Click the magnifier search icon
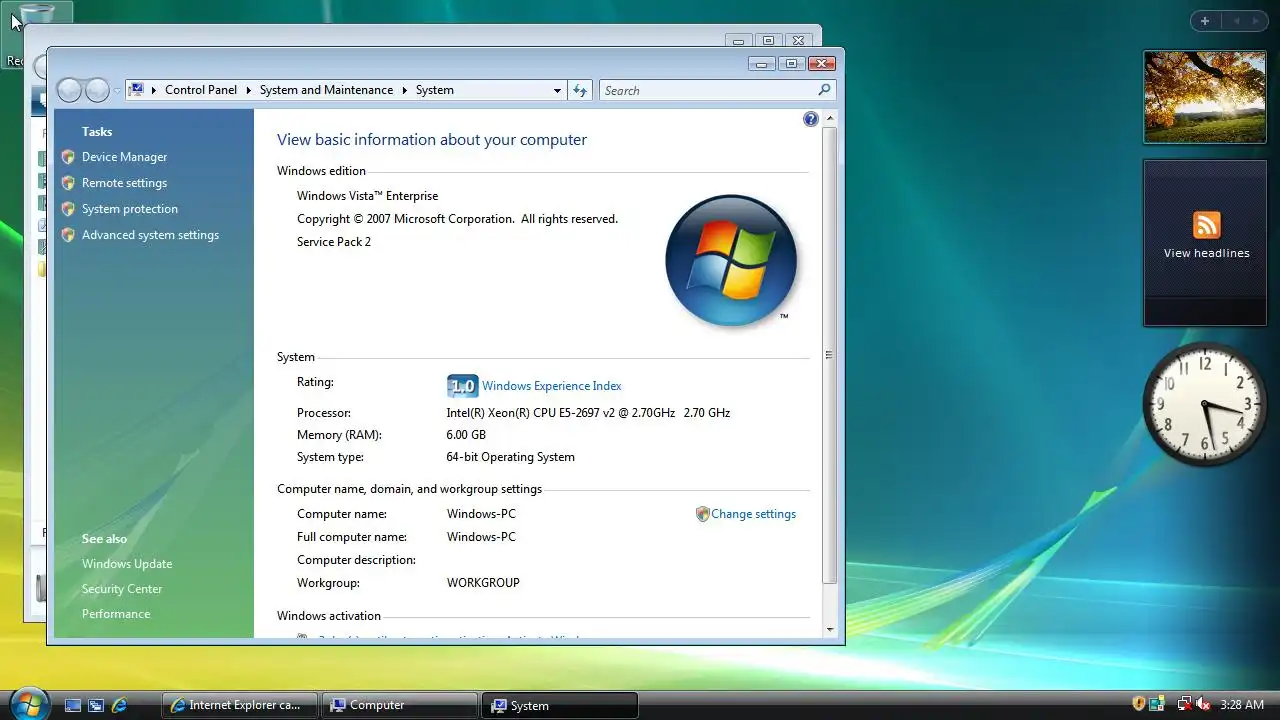This screenshot has height=720, width=1280. pyautogui.click(x=824, y=90)
